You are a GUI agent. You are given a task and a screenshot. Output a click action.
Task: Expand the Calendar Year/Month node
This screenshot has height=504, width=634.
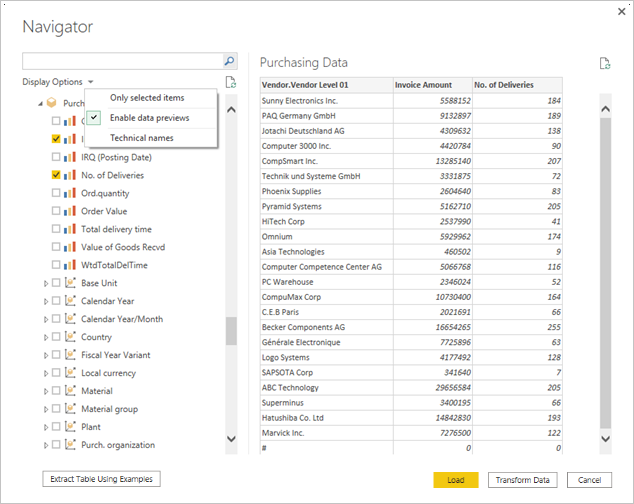(x=46, y=320)
